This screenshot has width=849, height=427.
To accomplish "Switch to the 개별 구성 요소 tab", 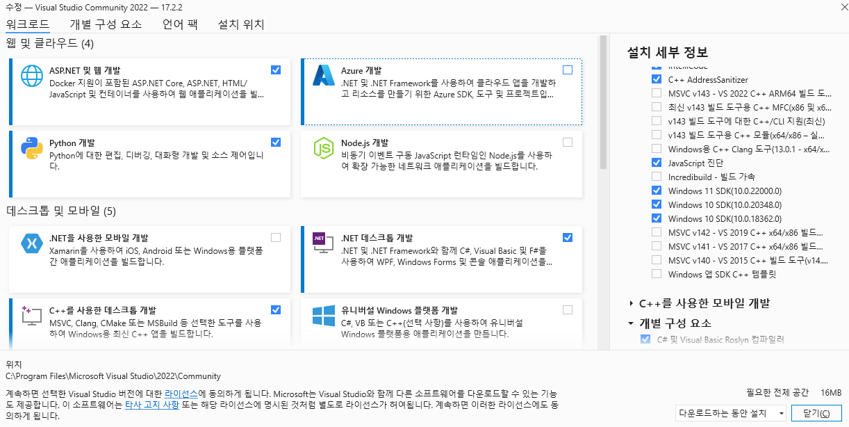I will click(106, 24).
